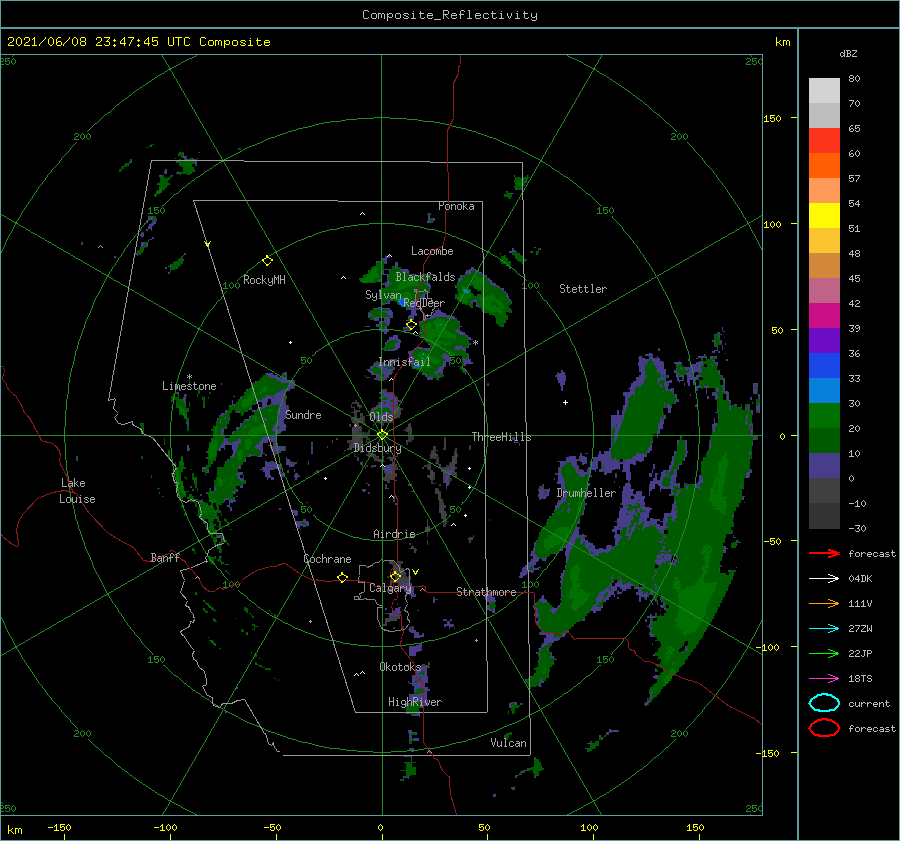This screenshot has height=841, width=900.
Task: Click the -150 tick on bottom axis
Action: [59, 827]
